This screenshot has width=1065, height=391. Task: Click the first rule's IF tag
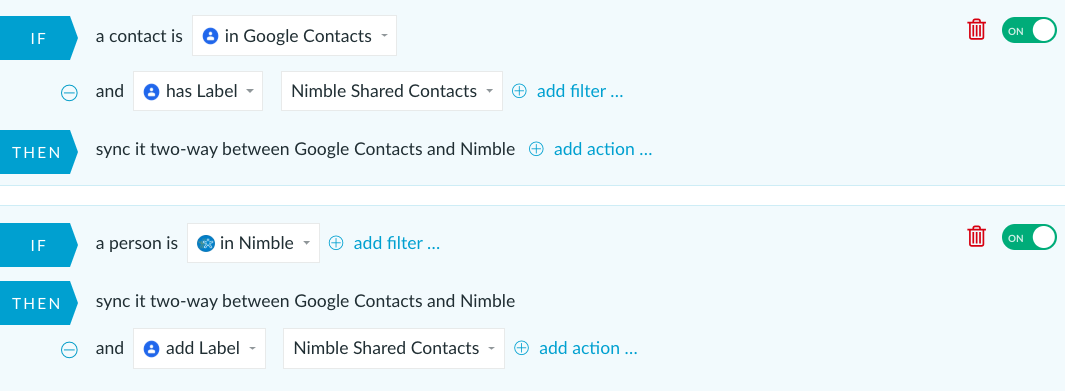tap(39, 38)
